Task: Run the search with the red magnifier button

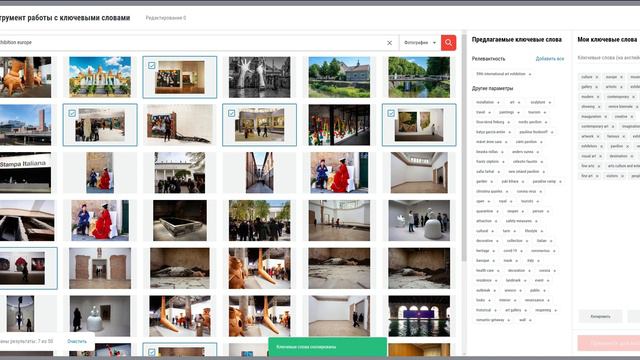Action: point(448,42)
